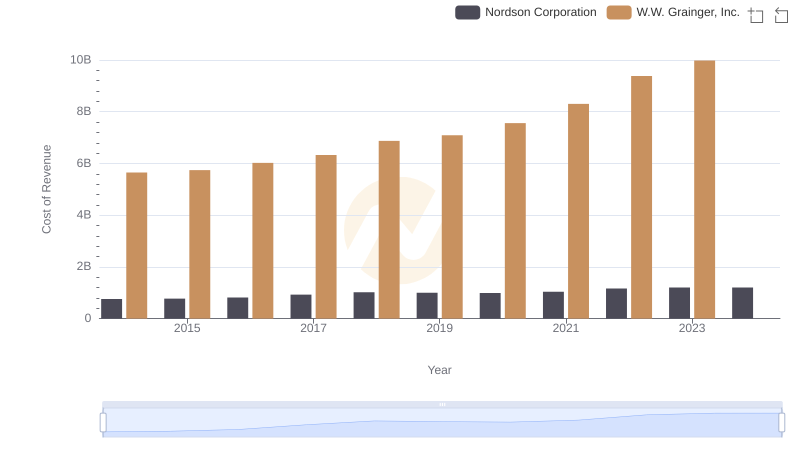Click the Nordson bar for 2017
Image resolution: width=800 pixels, height=461 pixels.
pyautogui.click(x=301, y=306)
